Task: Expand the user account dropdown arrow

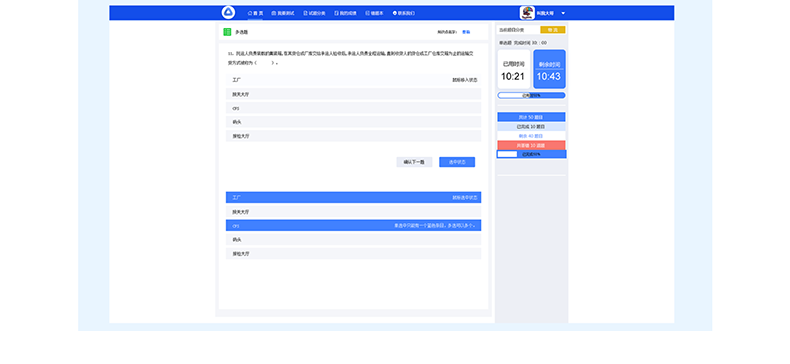Action: click(x=563, y=13)
